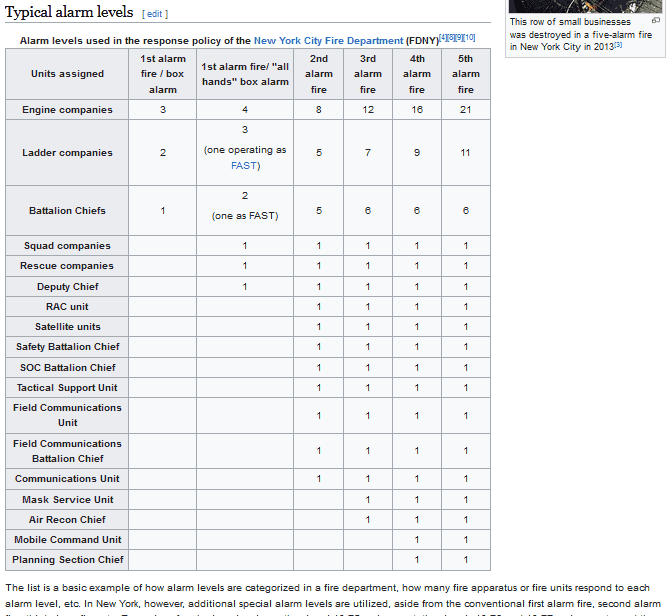Click the '5' cell in Battalion Chiefs row
The width and height of the screenshot is (669, 616).
(319, 211)
